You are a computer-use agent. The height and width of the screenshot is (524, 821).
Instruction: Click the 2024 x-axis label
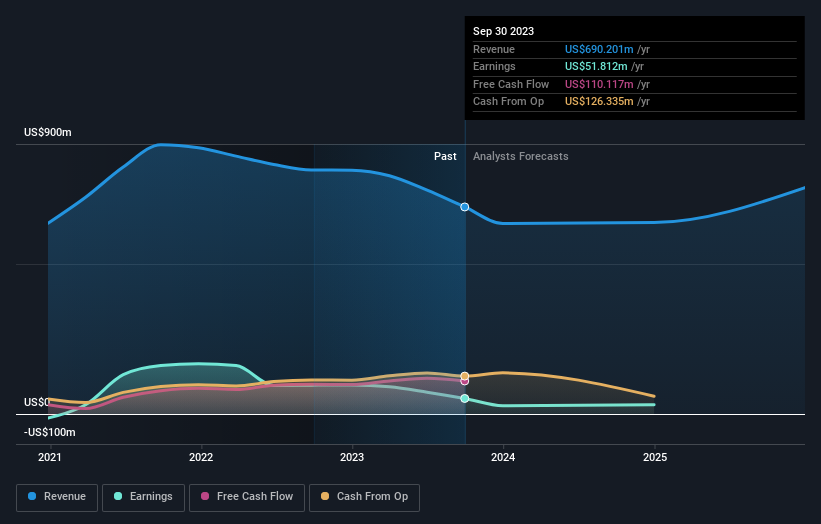tap(503, 458)
